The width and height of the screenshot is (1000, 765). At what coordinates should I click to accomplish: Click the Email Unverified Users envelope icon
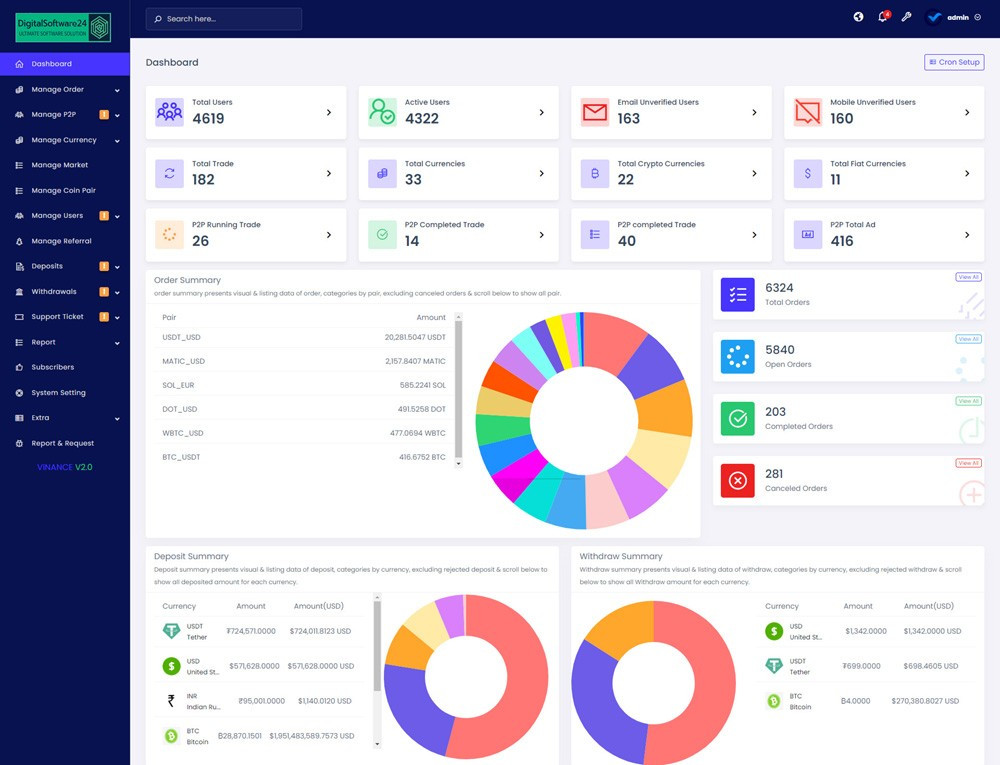[x=595, y=112]
